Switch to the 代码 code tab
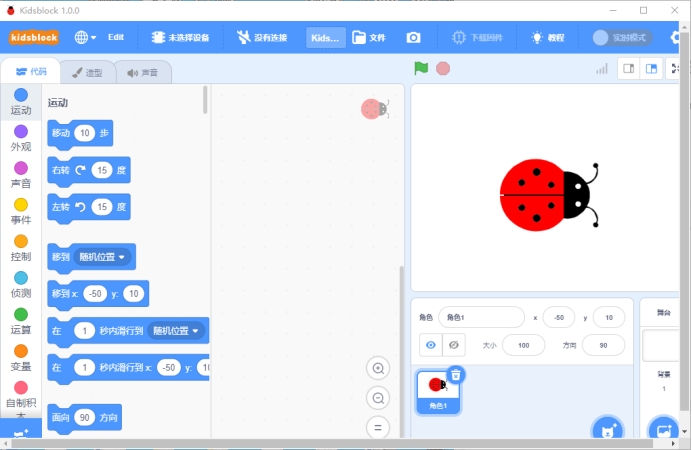 click(x=31, y=71)
